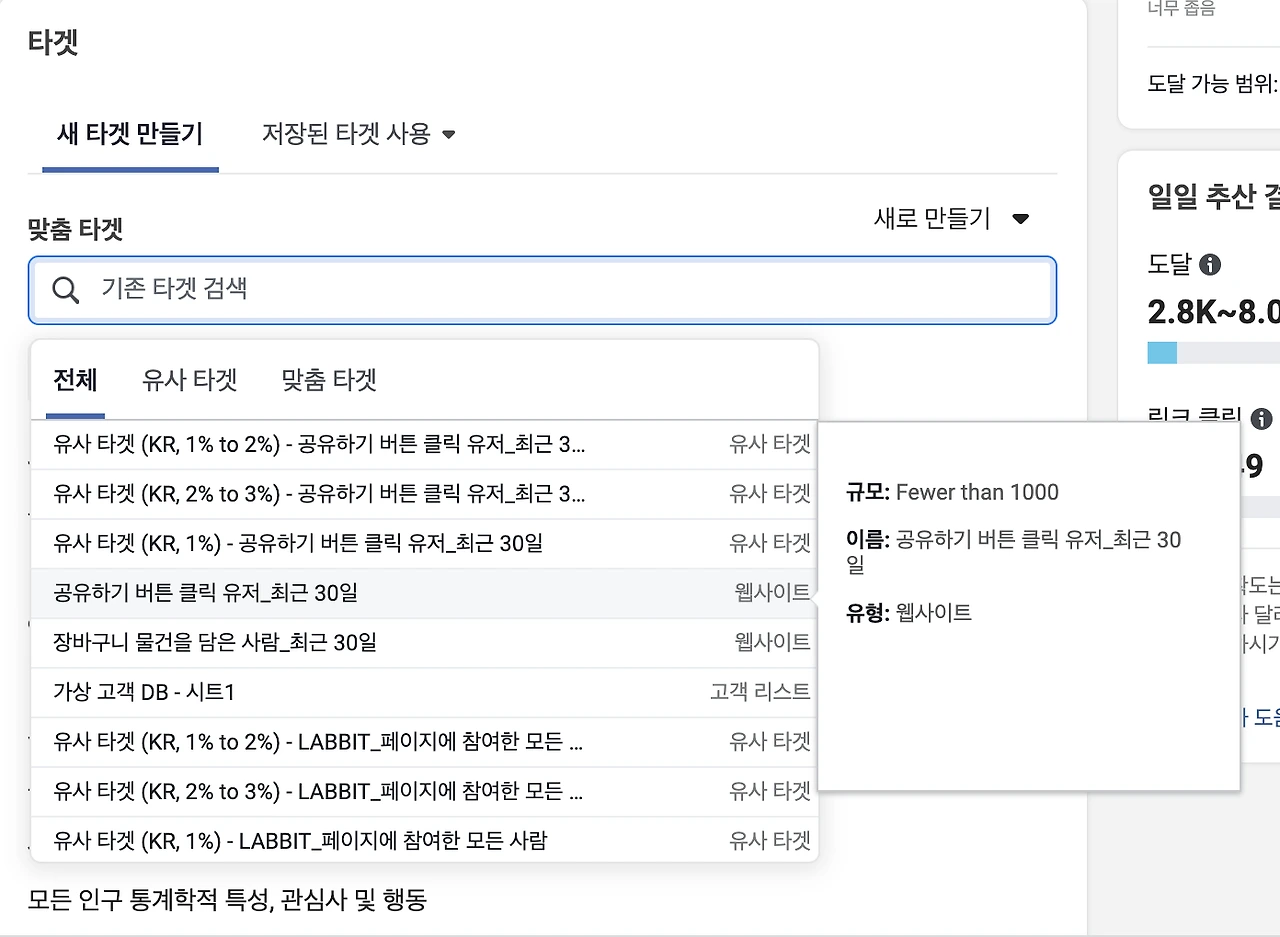Select 유사 타겟 (KR, 1%) - 공유하기 버튼 클릭 유저

(298, 543)
